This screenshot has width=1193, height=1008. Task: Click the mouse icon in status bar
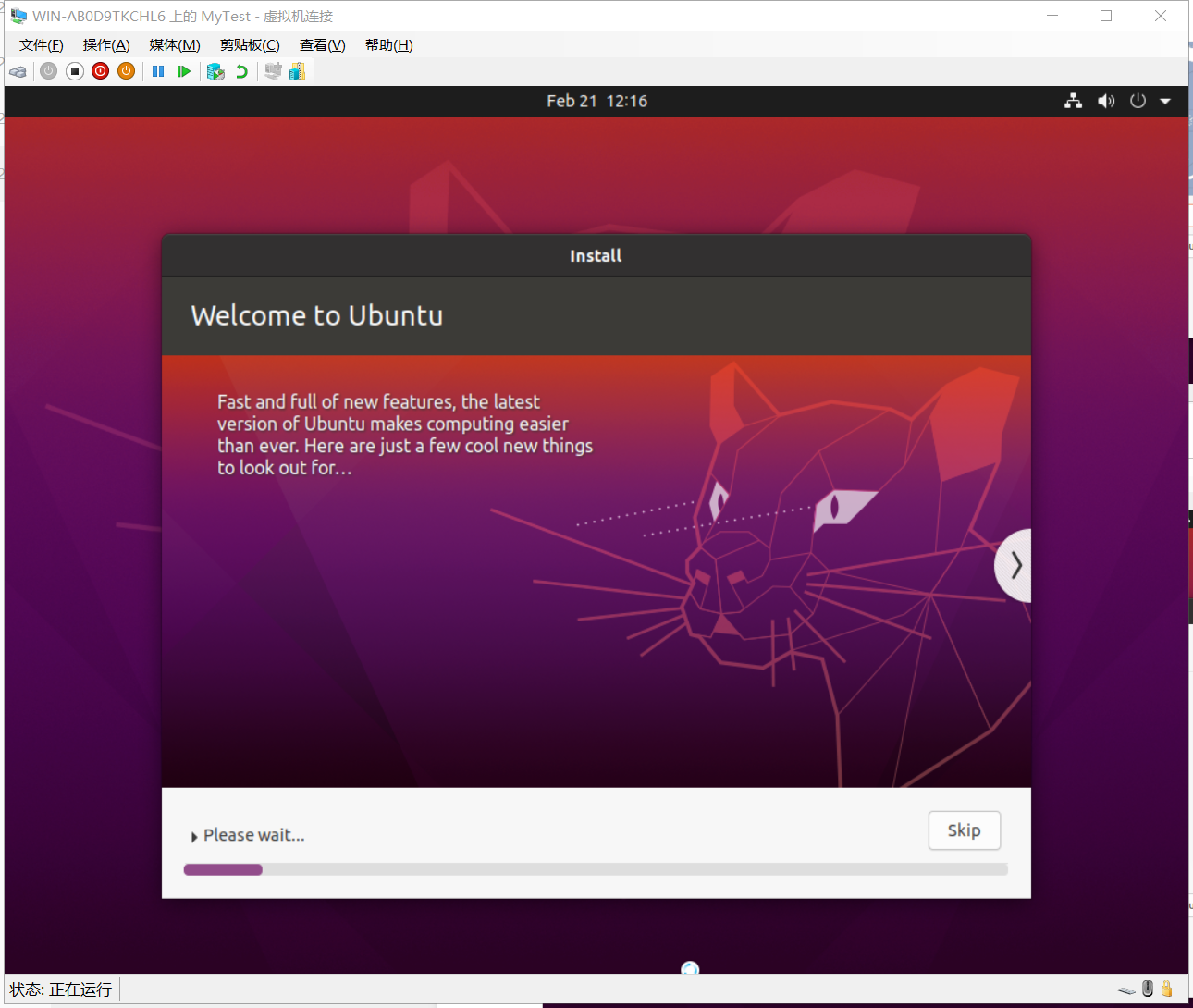[x=1148, y=989]
